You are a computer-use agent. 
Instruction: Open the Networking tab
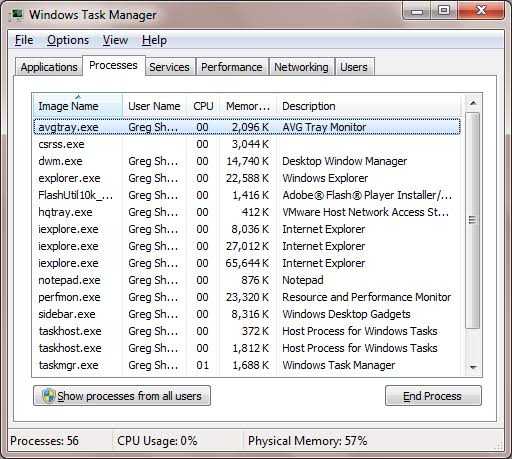pyautogui.click(x=301, y=67)
